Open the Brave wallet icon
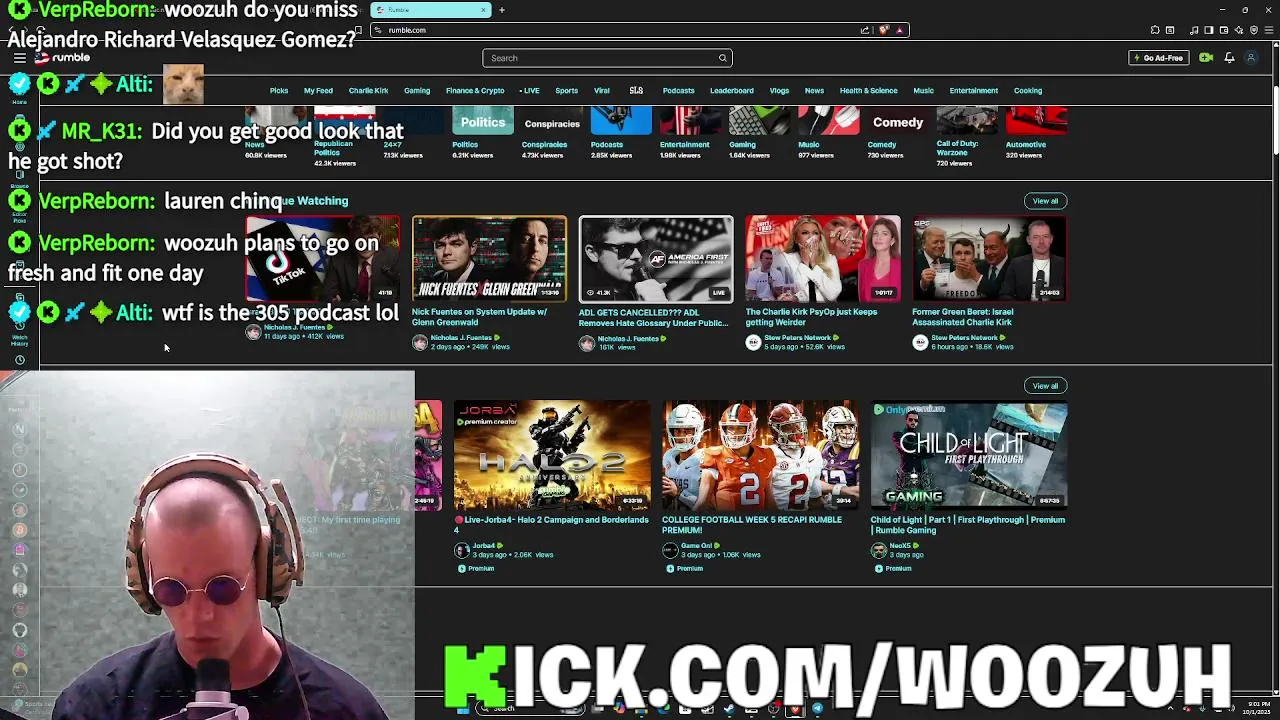Viewport: 1280px width, 720px height. coord(1223,30)
